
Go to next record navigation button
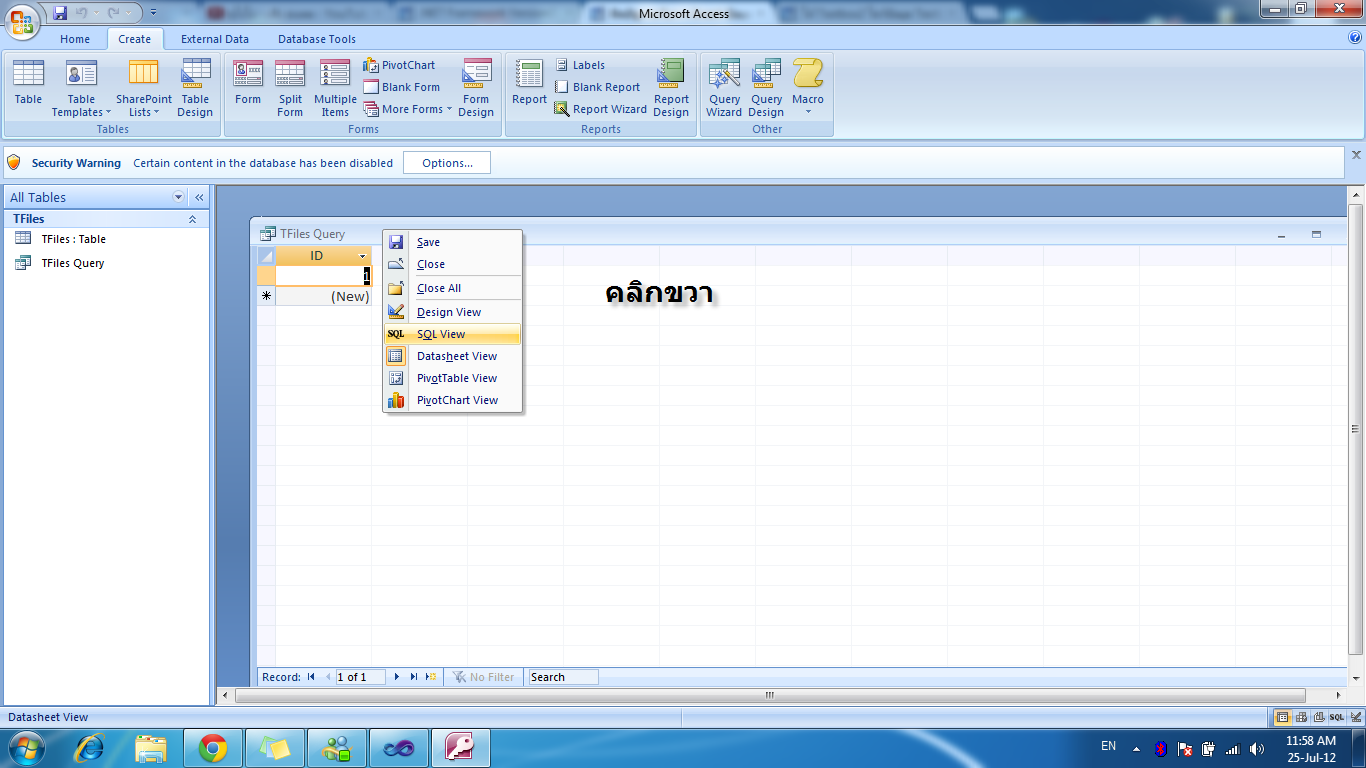pyautogui.click(x=397, y=677)
